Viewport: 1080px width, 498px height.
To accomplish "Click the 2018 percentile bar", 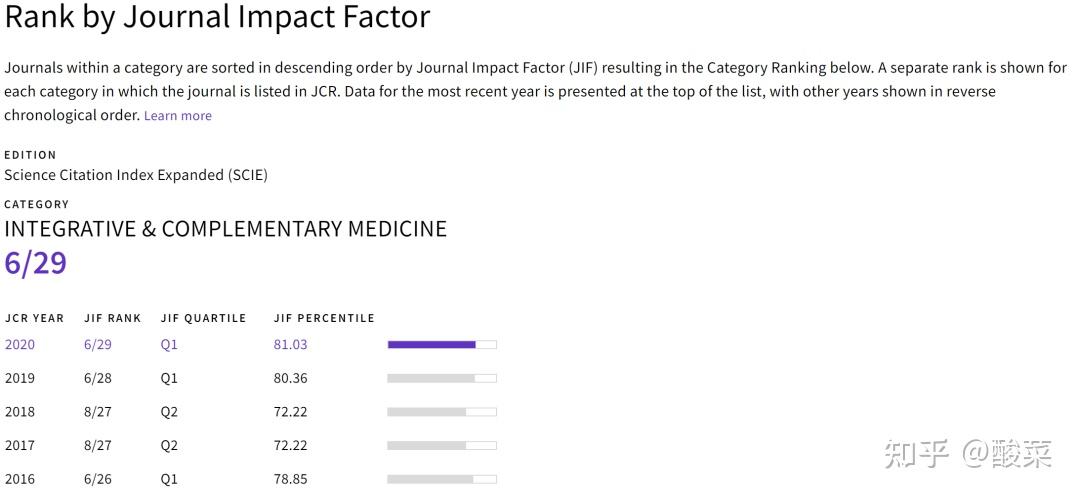I will coord(441,412).
